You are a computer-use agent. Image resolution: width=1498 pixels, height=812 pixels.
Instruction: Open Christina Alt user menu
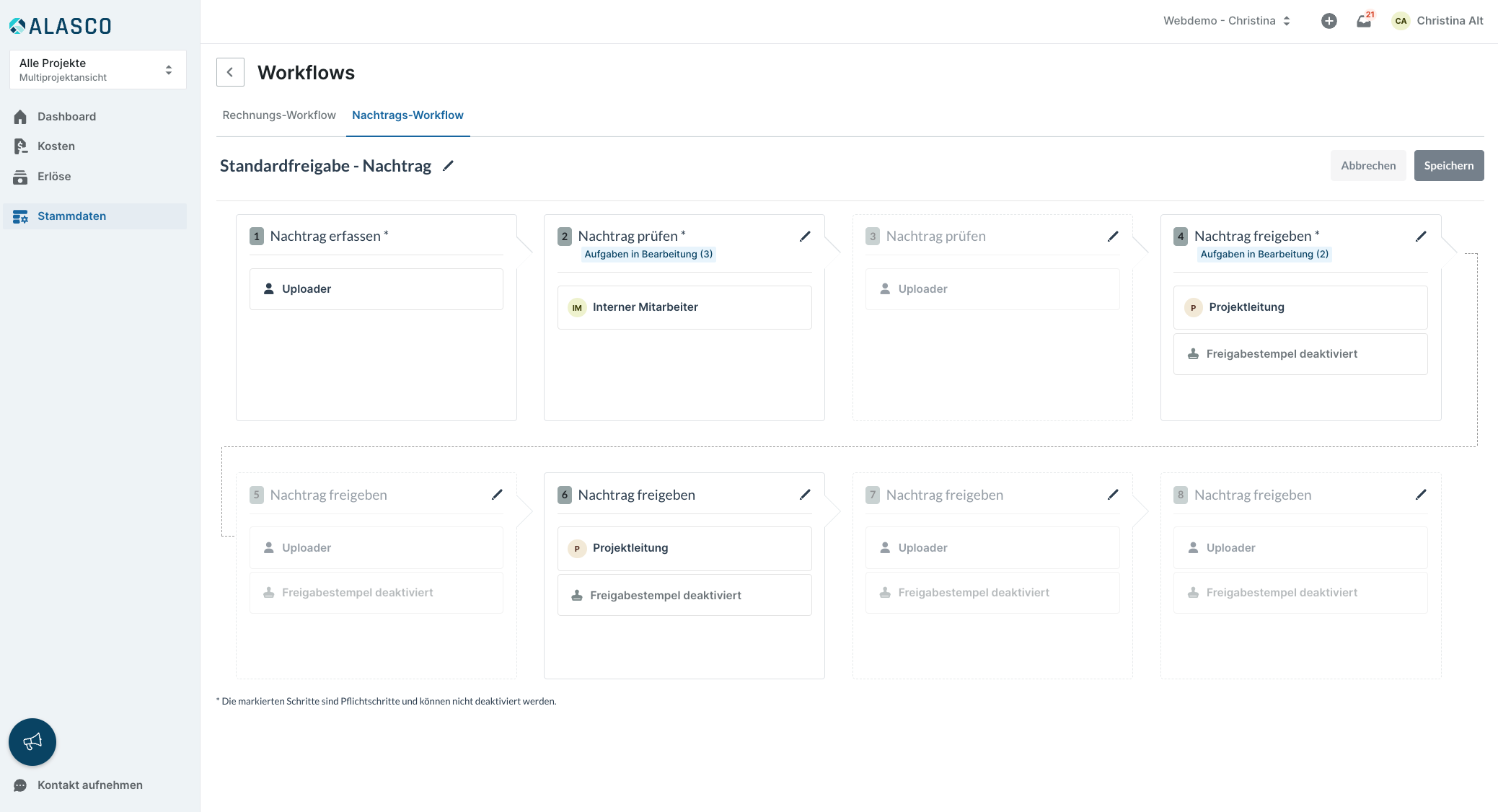(x=1437, y=21)
